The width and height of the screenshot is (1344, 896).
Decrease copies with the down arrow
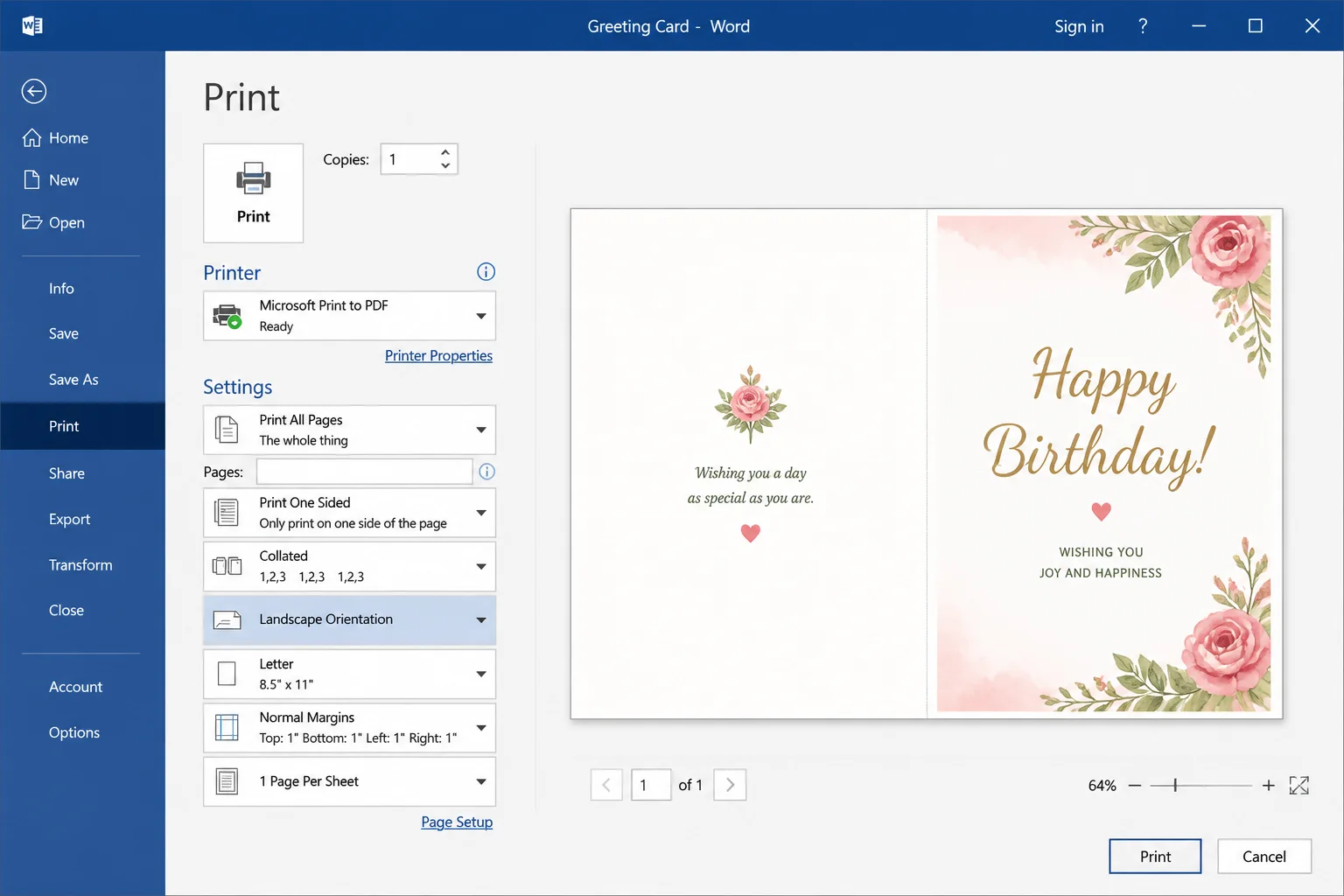coord(445,165)
